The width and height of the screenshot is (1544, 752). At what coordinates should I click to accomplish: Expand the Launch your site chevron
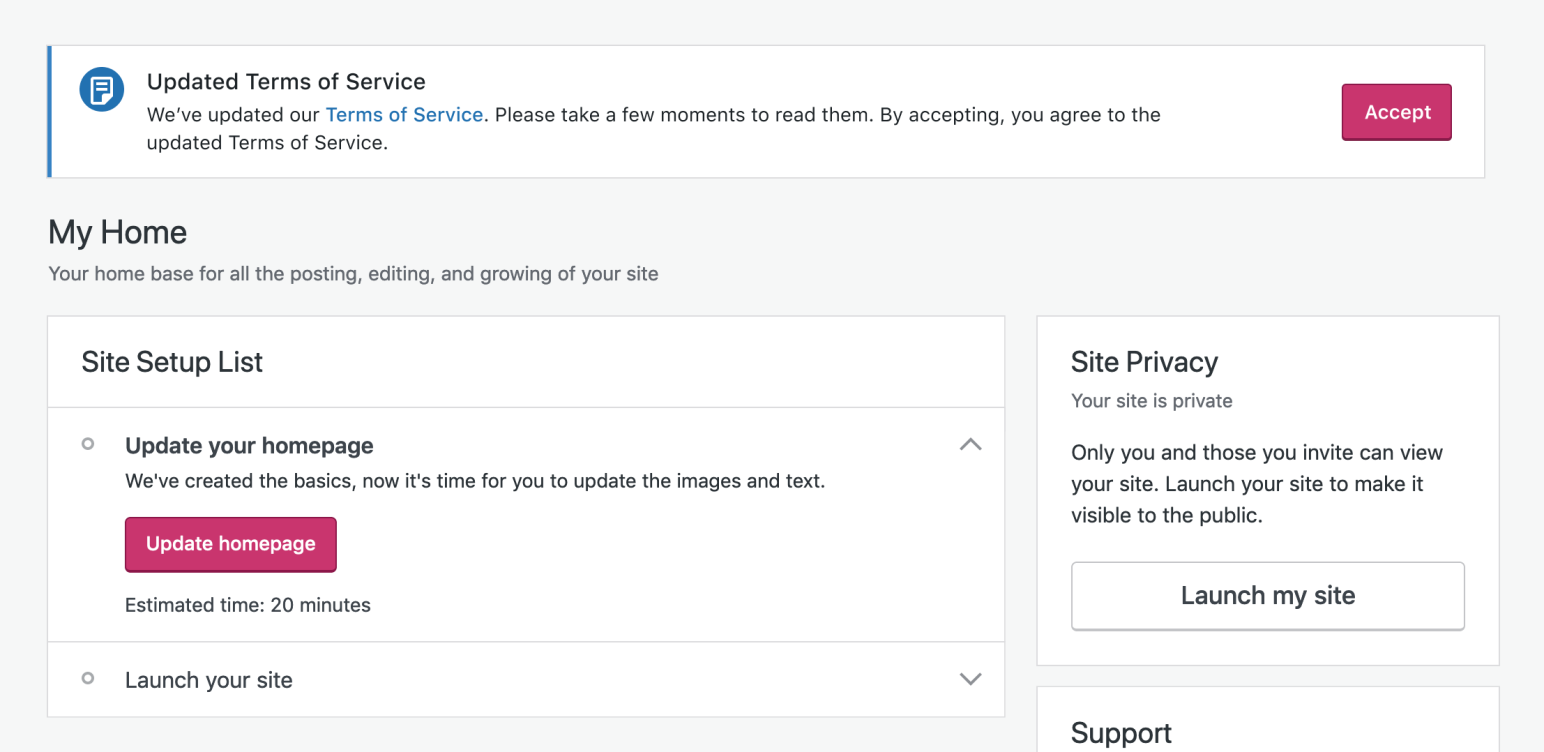point(970,679)
